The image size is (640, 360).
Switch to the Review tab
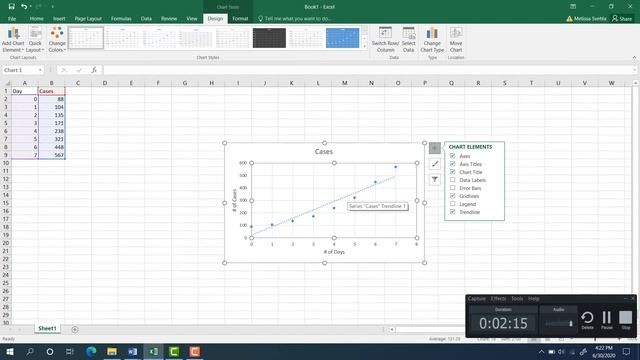point(169,19)
